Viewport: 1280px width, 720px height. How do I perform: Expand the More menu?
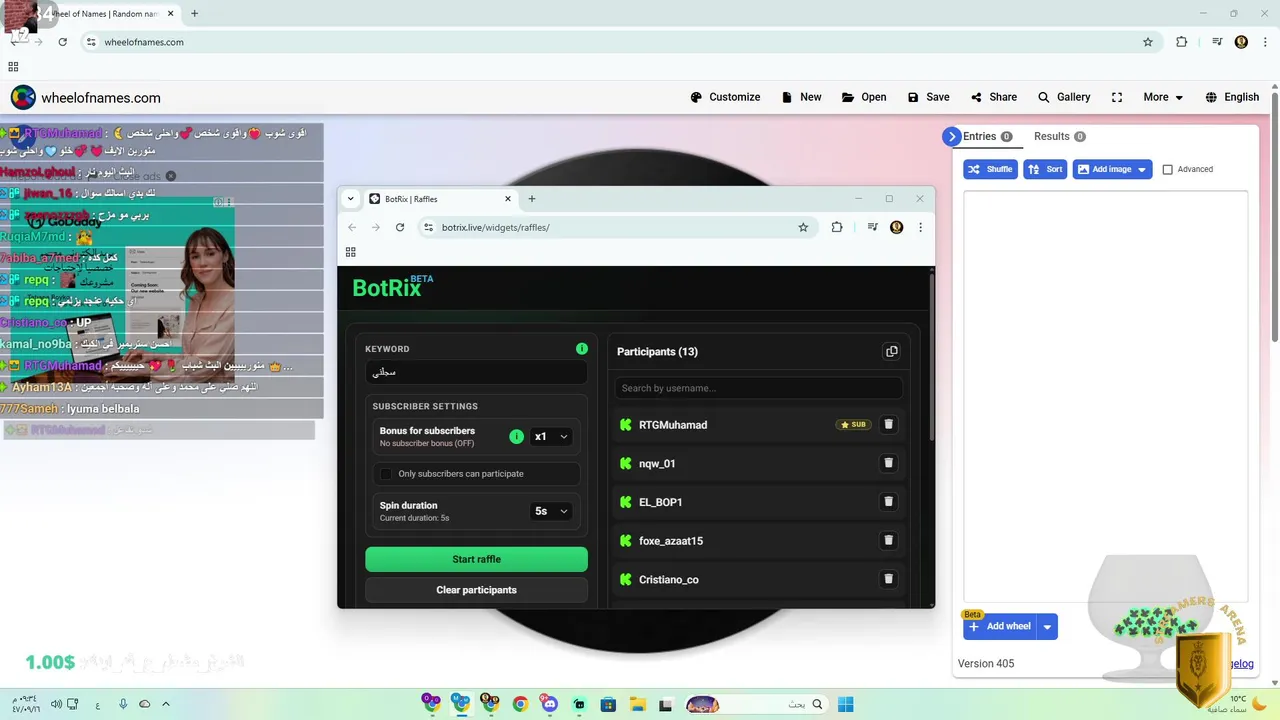point(1163,97)
